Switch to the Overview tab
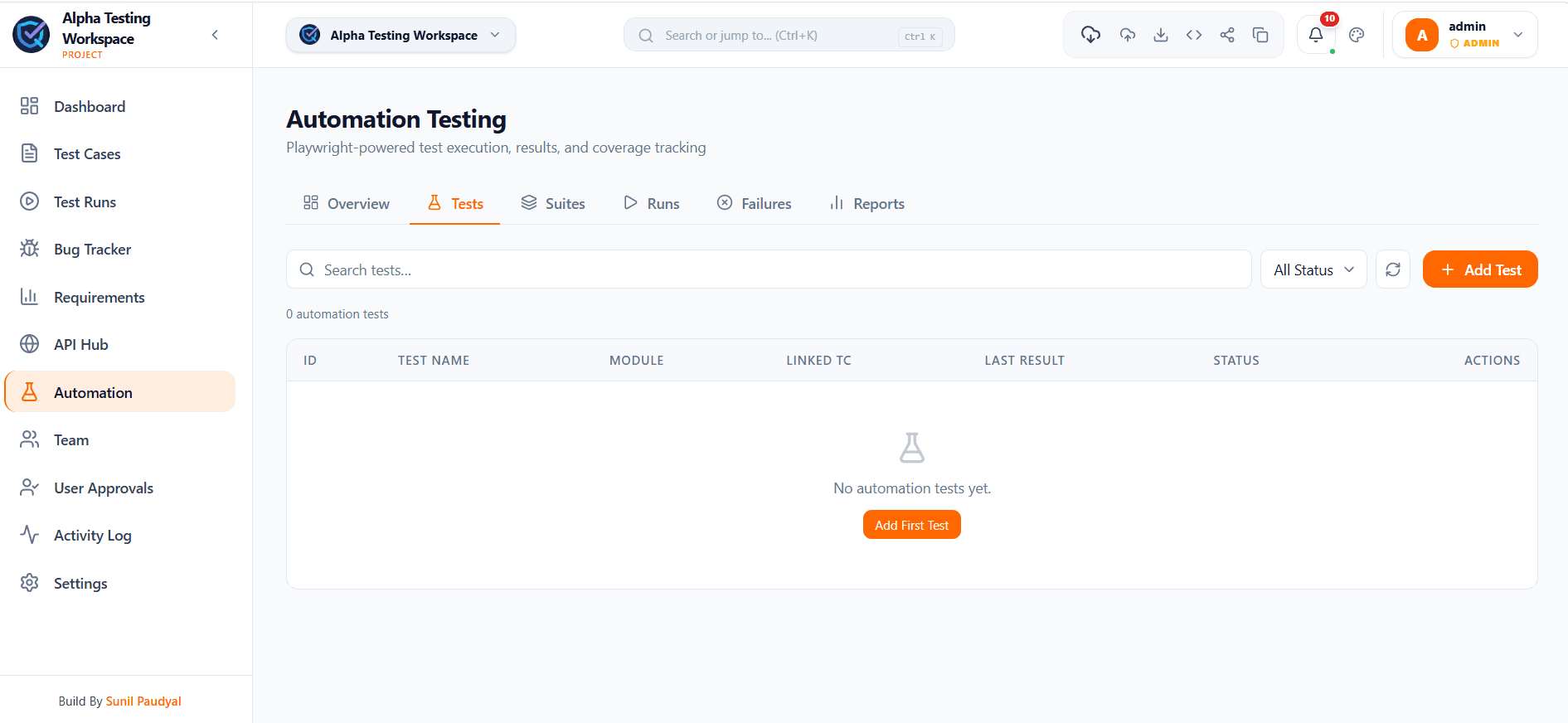 [x=347, y=203]
